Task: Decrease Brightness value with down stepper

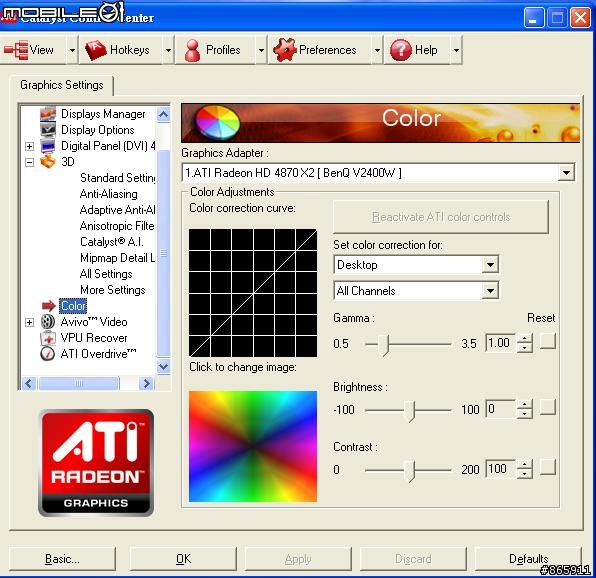Action: point(525,413)
